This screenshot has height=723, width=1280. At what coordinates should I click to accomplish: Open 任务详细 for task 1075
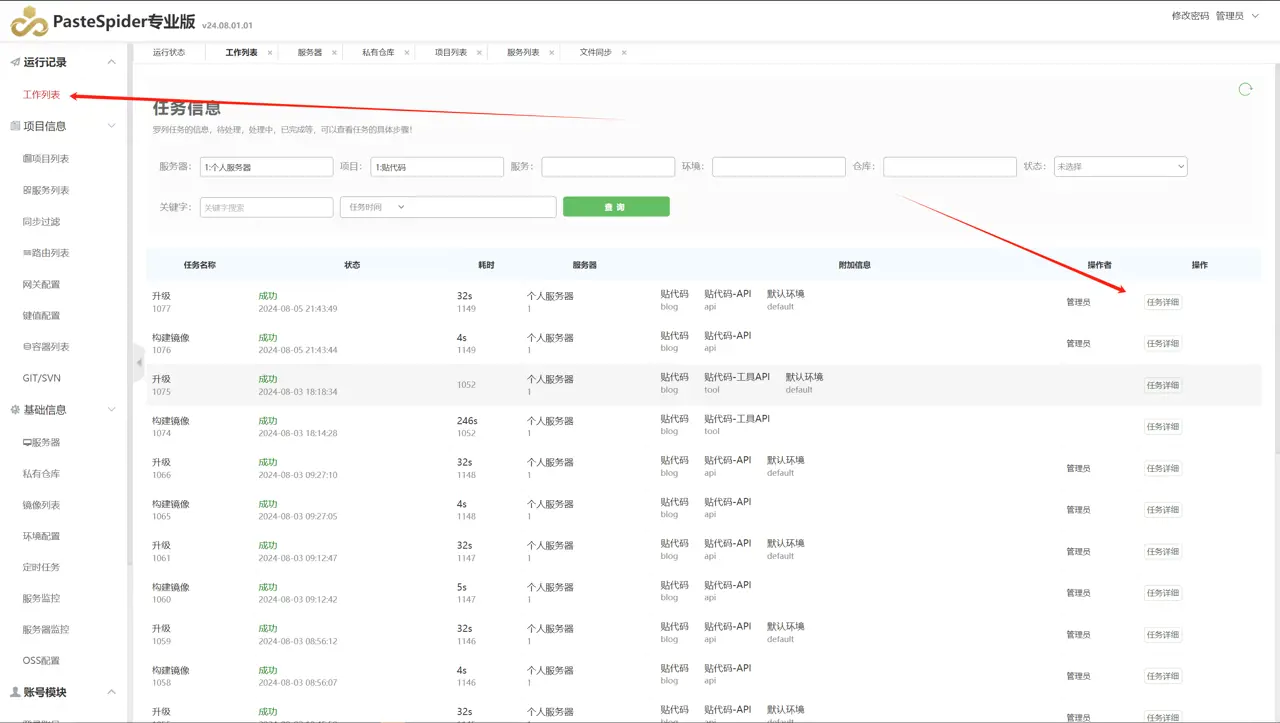coord(1163,385)
